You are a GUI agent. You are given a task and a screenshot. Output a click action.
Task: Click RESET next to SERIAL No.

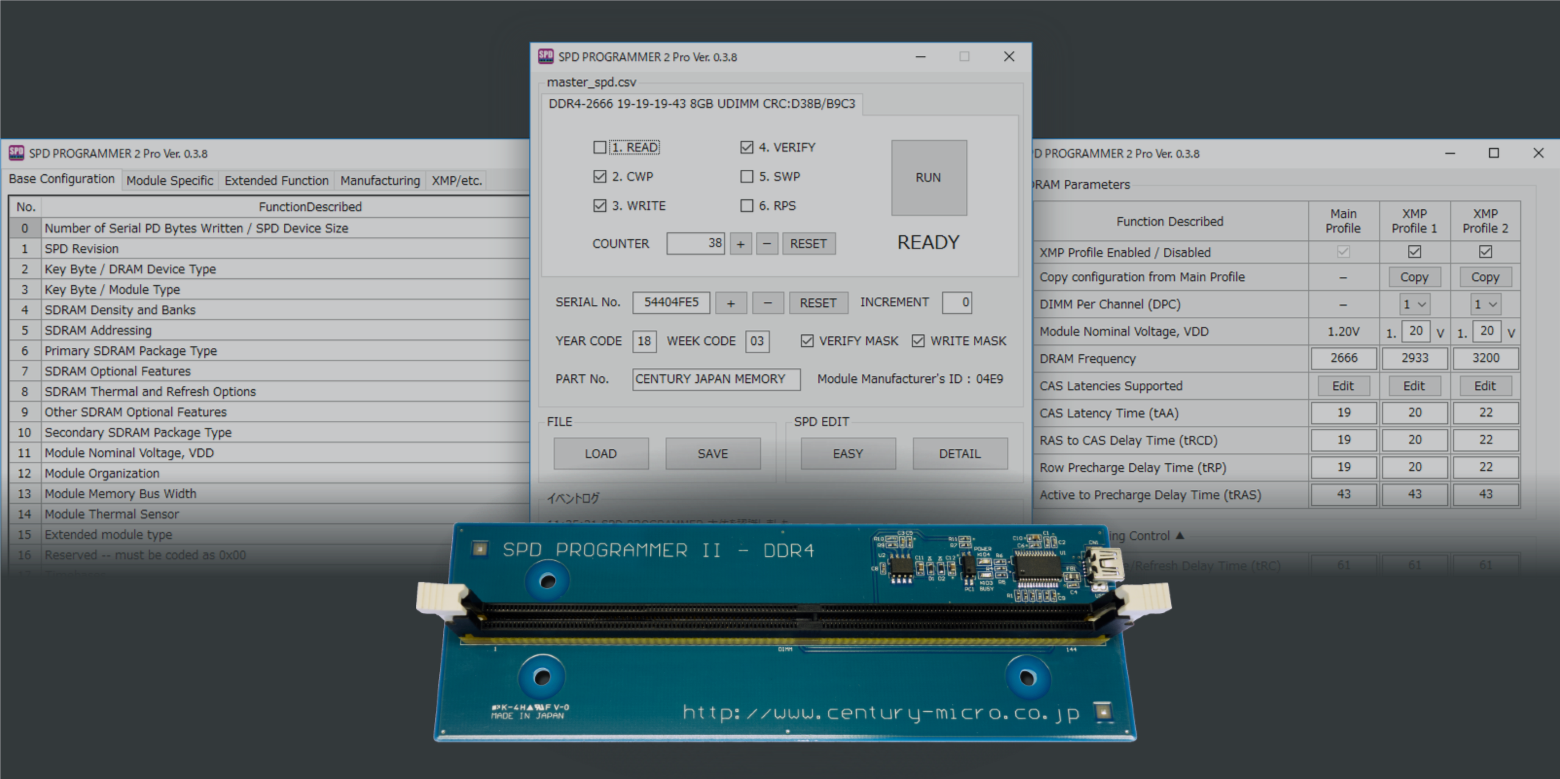tap(818, 303)
